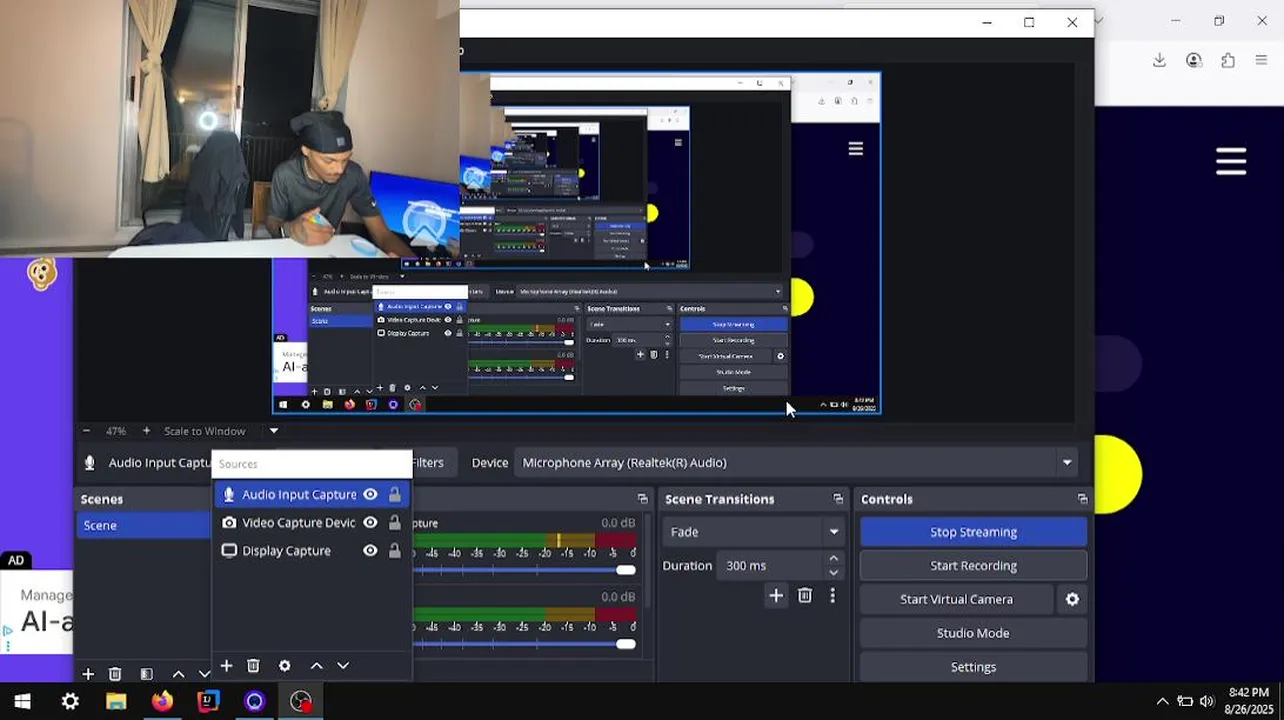Screen dimensions: 1284x720
Task: Open the hamburger menu on the browser webpage
Action: click(x=1231, y=161)
